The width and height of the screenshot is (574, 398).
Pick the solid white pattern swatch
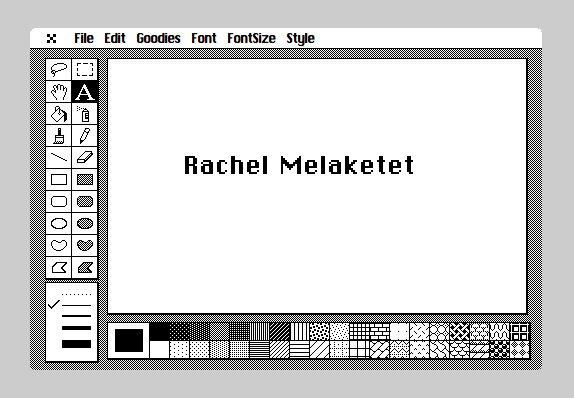pyautogui.click(x=159, y=349)
